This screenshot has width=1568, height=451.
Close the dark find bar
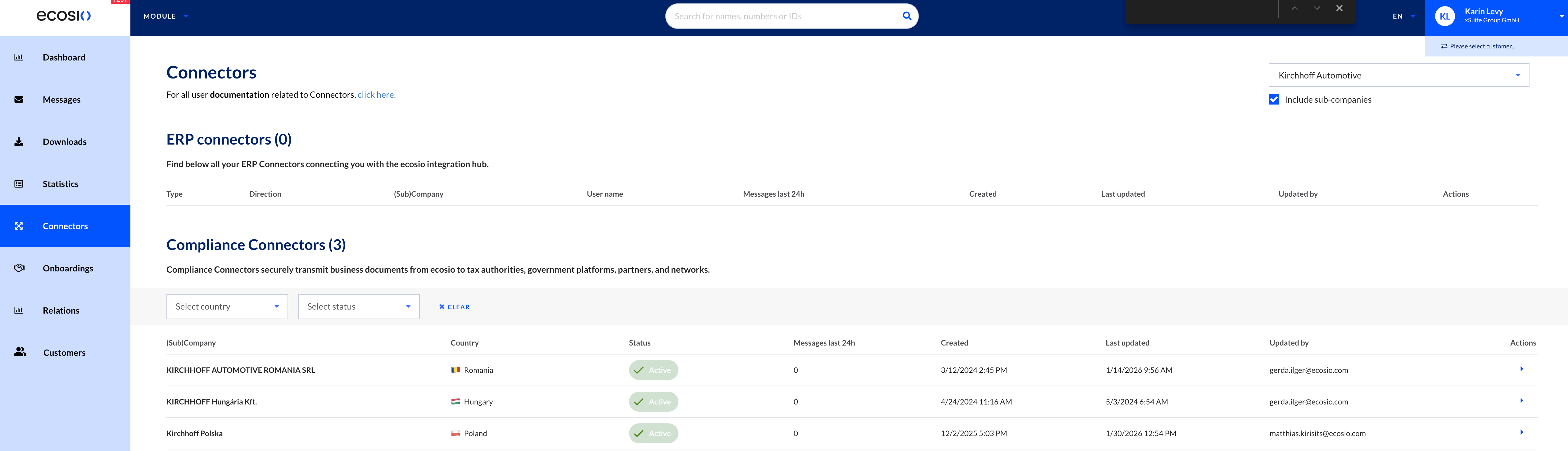[x=1339, y=8]
